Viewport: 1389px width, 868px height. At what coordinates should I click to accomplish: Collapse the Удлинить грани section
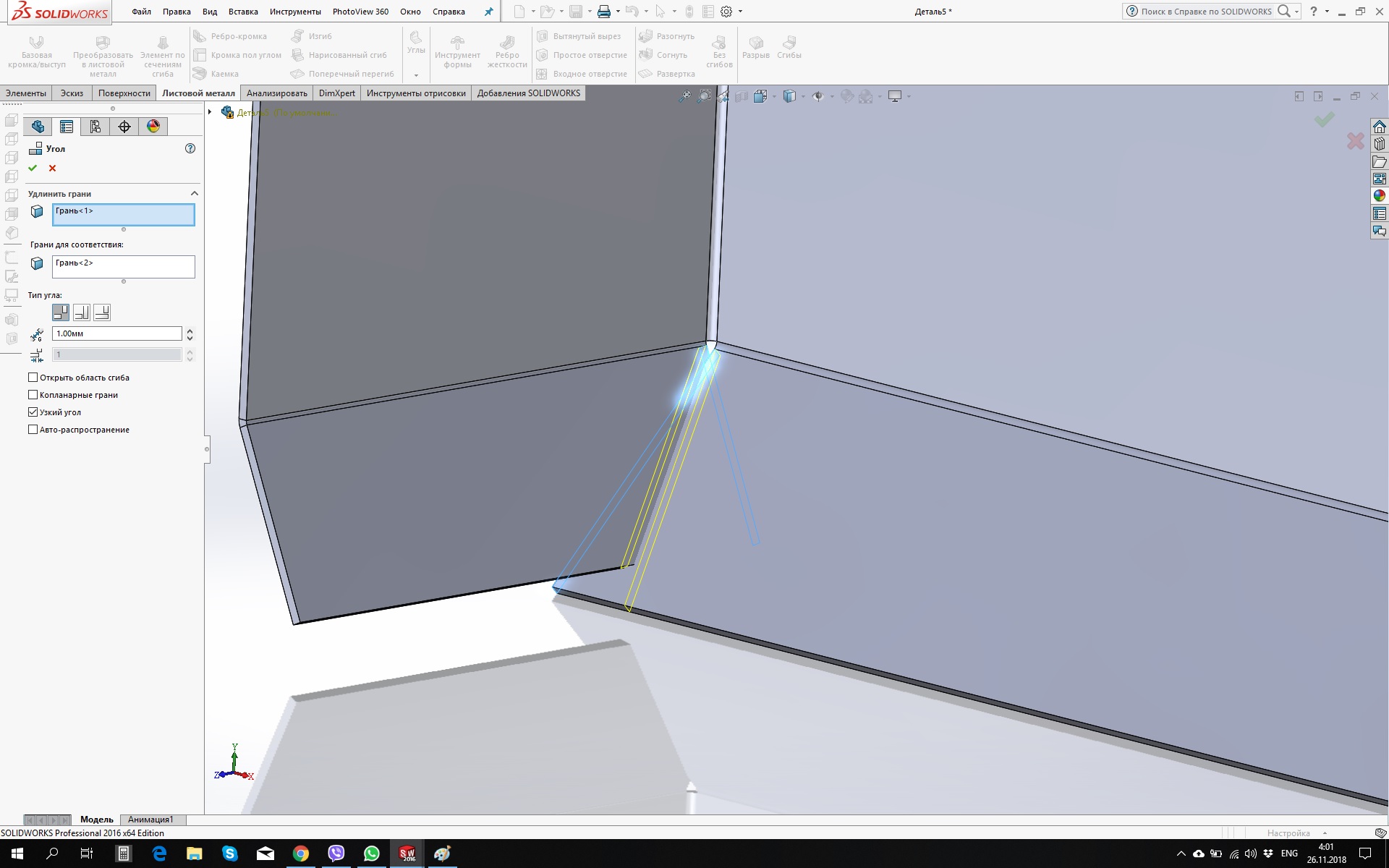(x=194, y=194)
